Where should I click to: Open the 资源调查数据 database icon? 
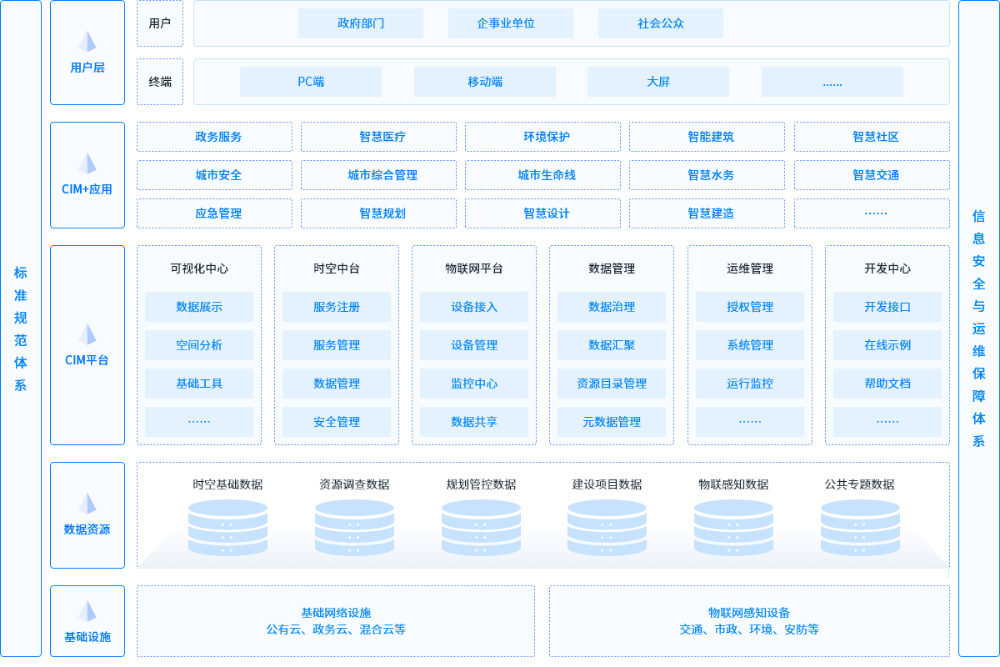point(355,527)
